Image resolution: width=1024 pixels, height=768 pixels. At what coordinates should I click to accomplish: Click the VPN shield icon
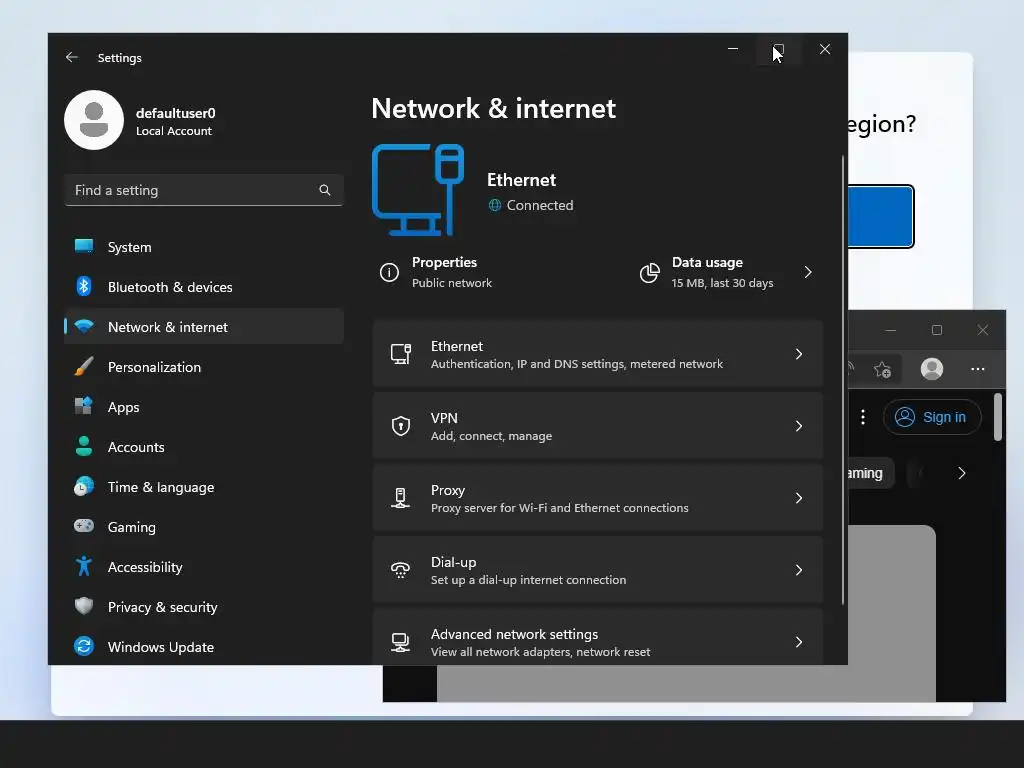(400, 426)
